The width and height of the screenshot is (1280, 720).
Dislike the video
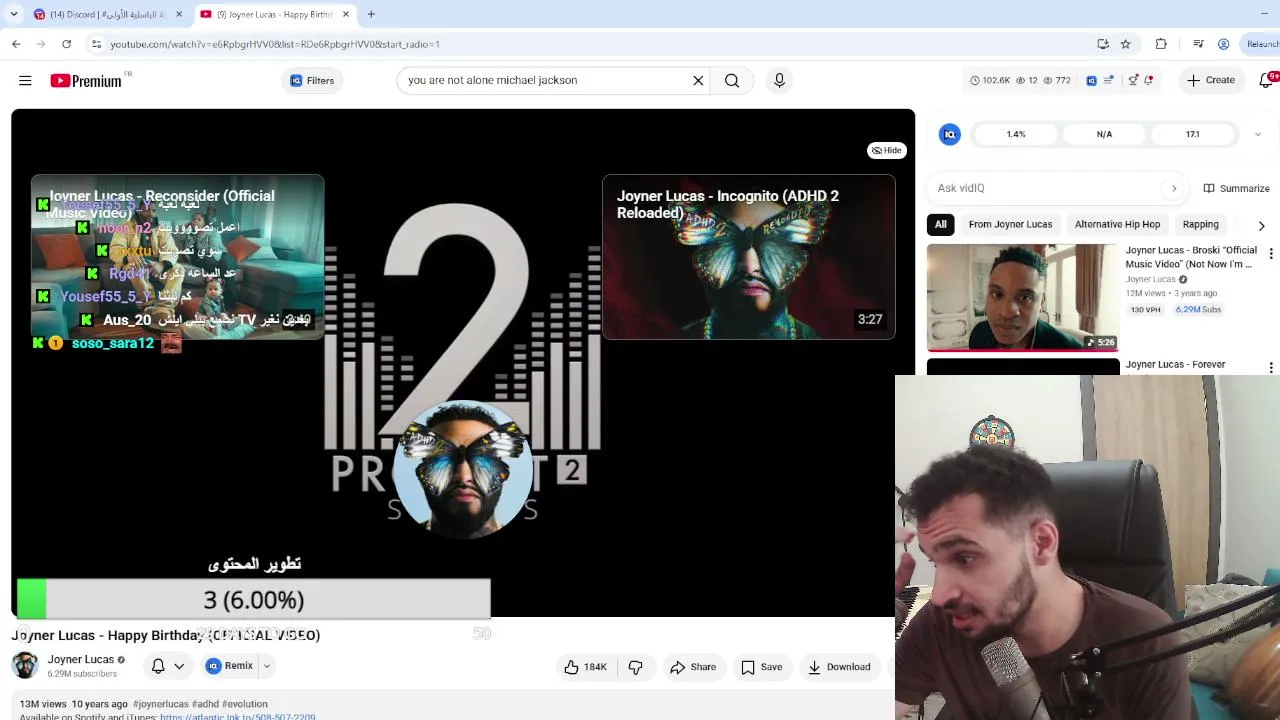click(635, 667)
